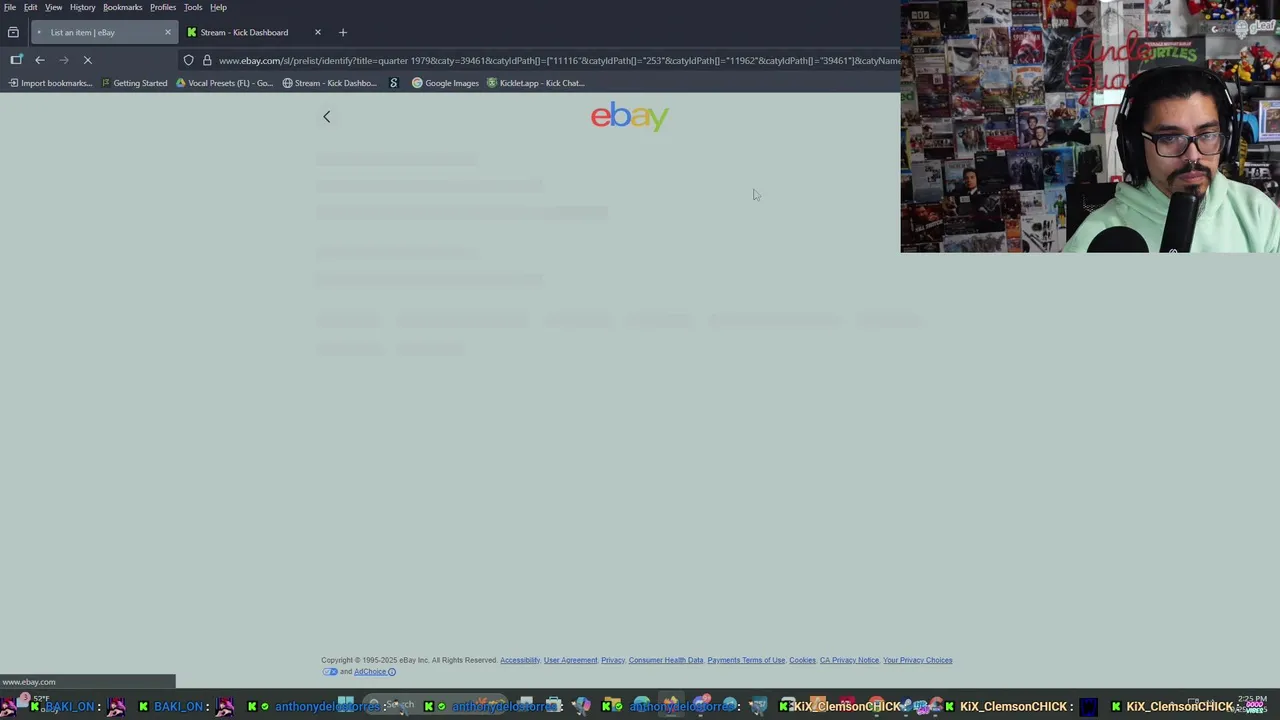The width and height of the screenshot is (1280, 720).
Task: Open the User Agreement footer link
Action: 570,660
